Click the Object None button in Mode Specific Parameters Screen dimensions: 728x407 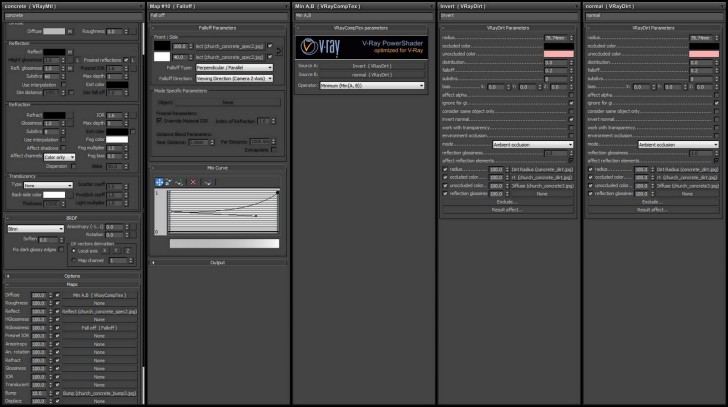coord(228,102)
